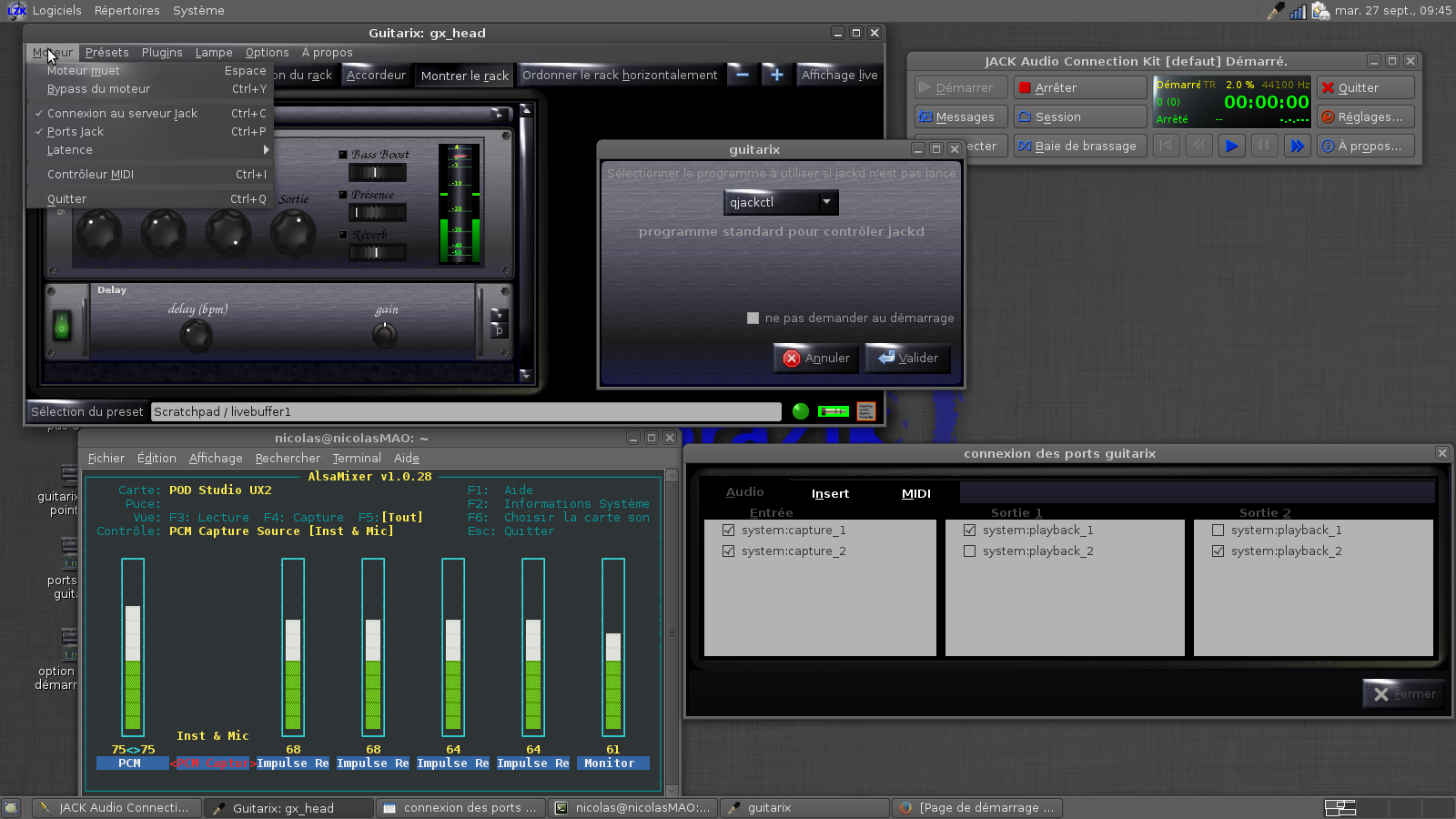
Task: Click the Présence slider
Action: [x=377, y=212]
